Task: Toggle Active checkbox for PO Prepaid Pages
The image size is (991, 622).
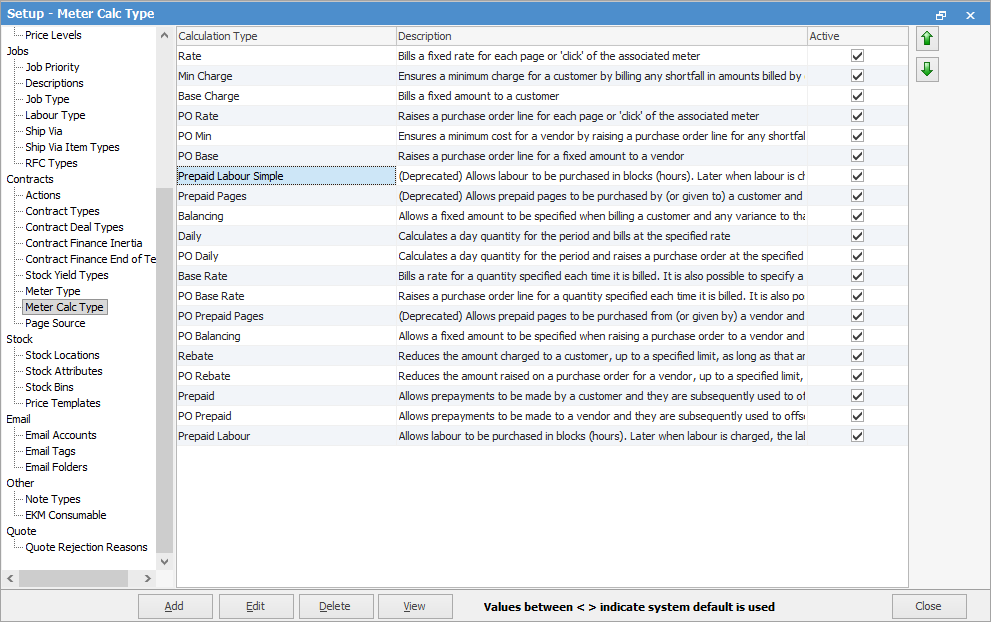Action: (x=857, y=315)
